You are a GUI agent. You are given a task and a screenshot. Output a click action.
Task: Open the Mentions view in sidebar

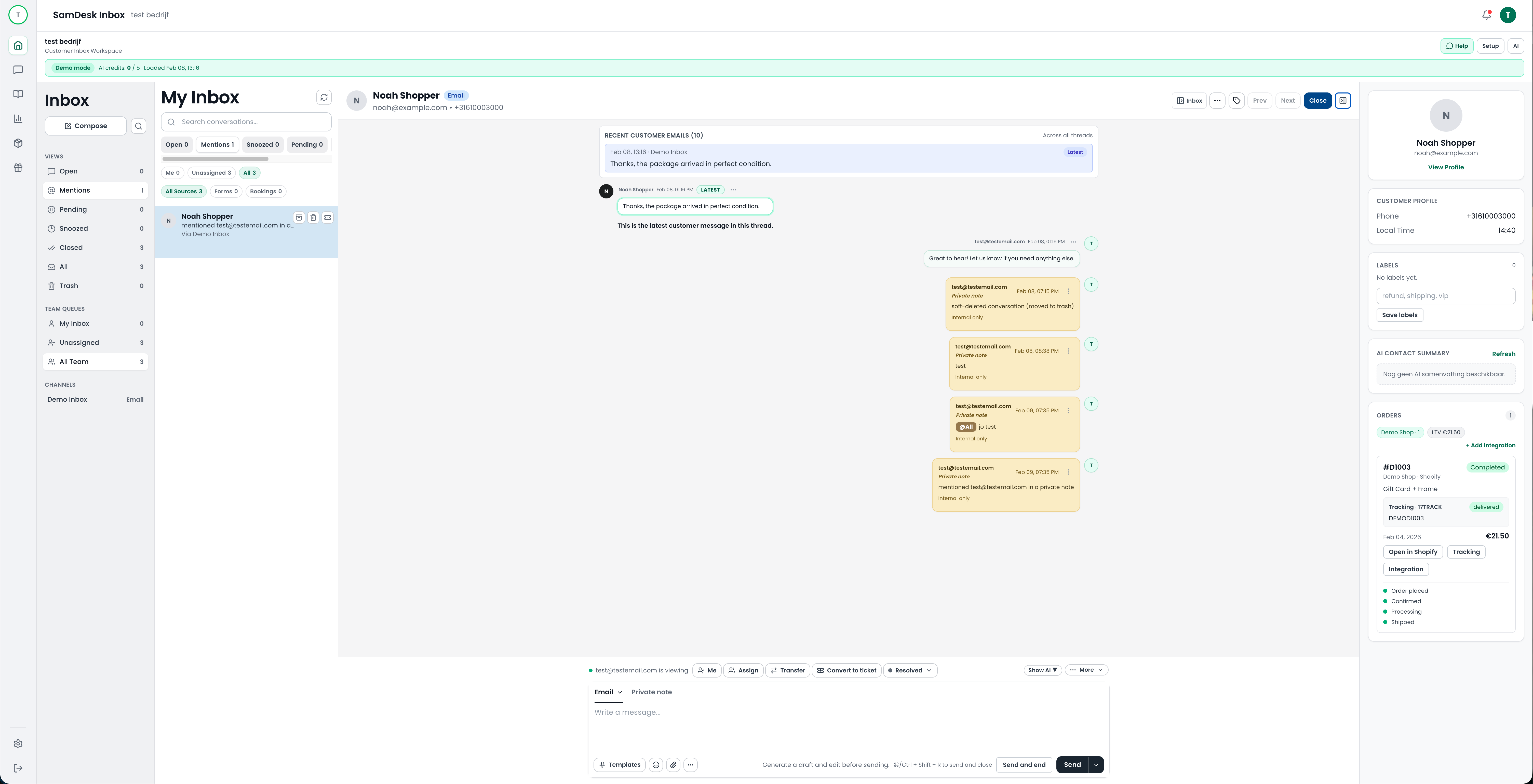tap(75, 190)
